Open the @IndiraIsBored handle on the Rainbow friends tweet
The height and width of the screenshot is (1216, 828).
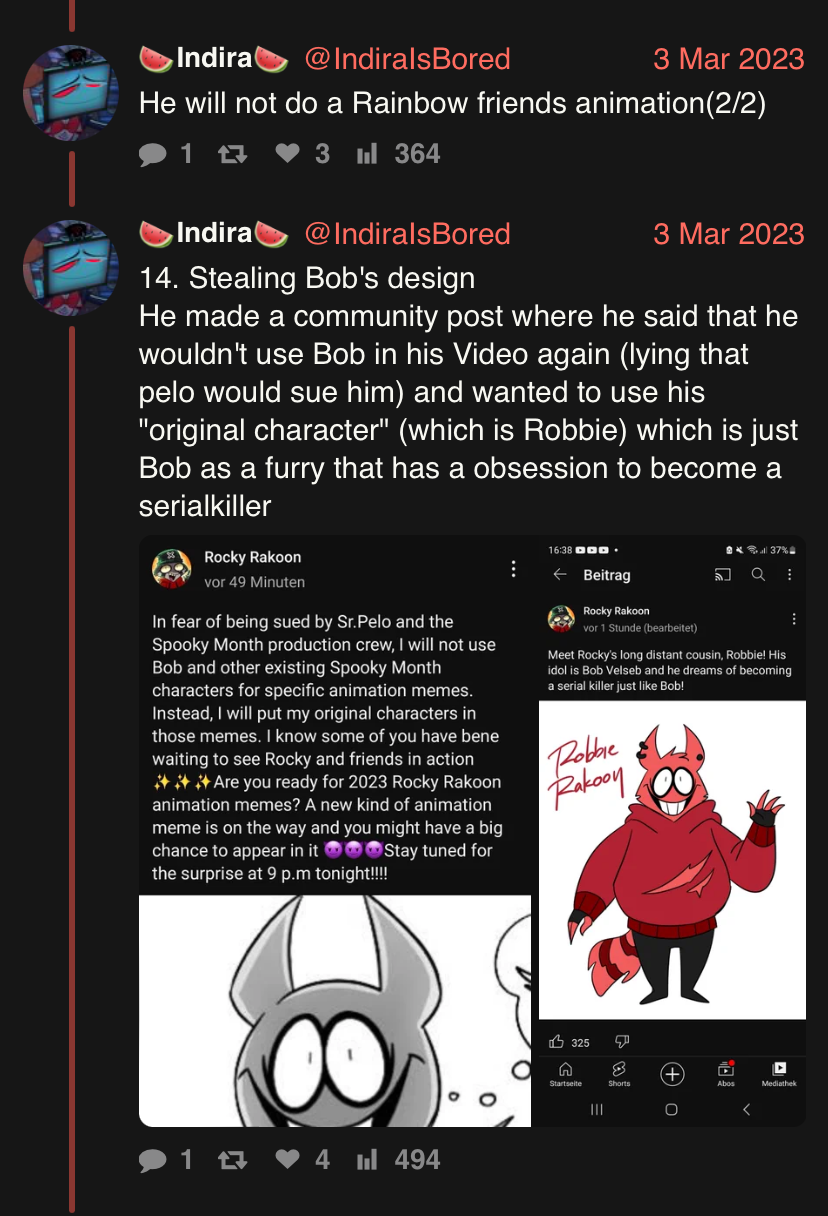406,59
